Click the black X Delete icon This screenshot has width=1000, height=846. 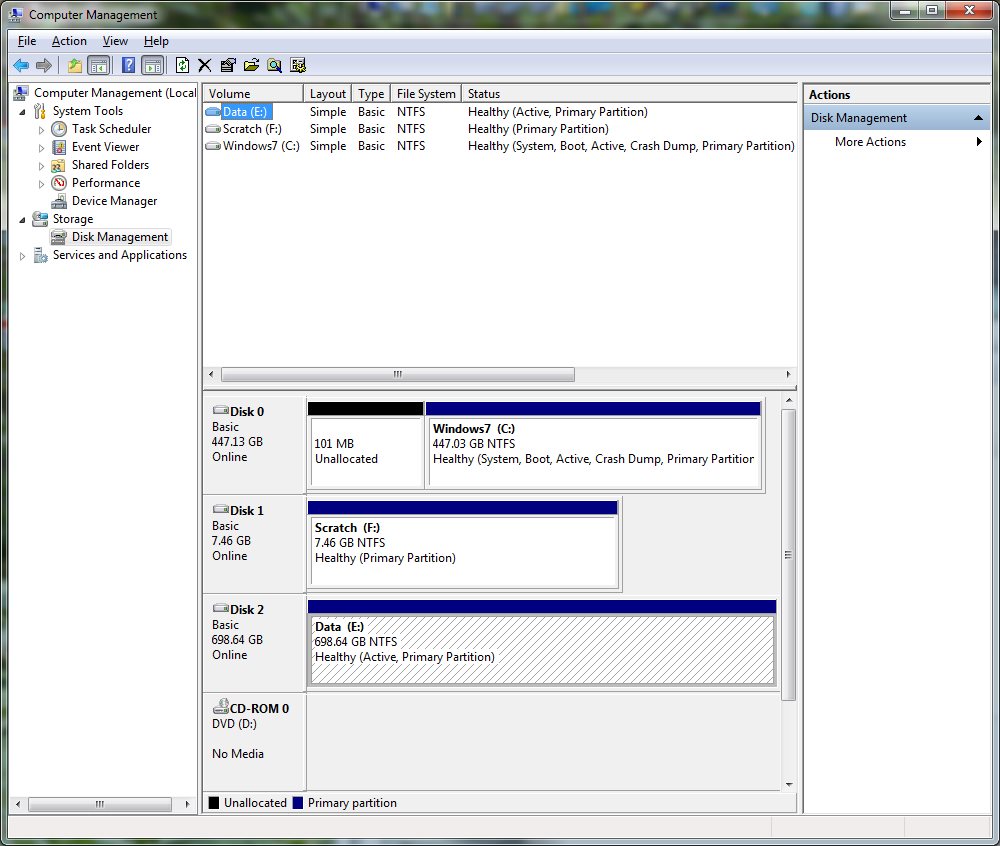[x=205, y=65]
